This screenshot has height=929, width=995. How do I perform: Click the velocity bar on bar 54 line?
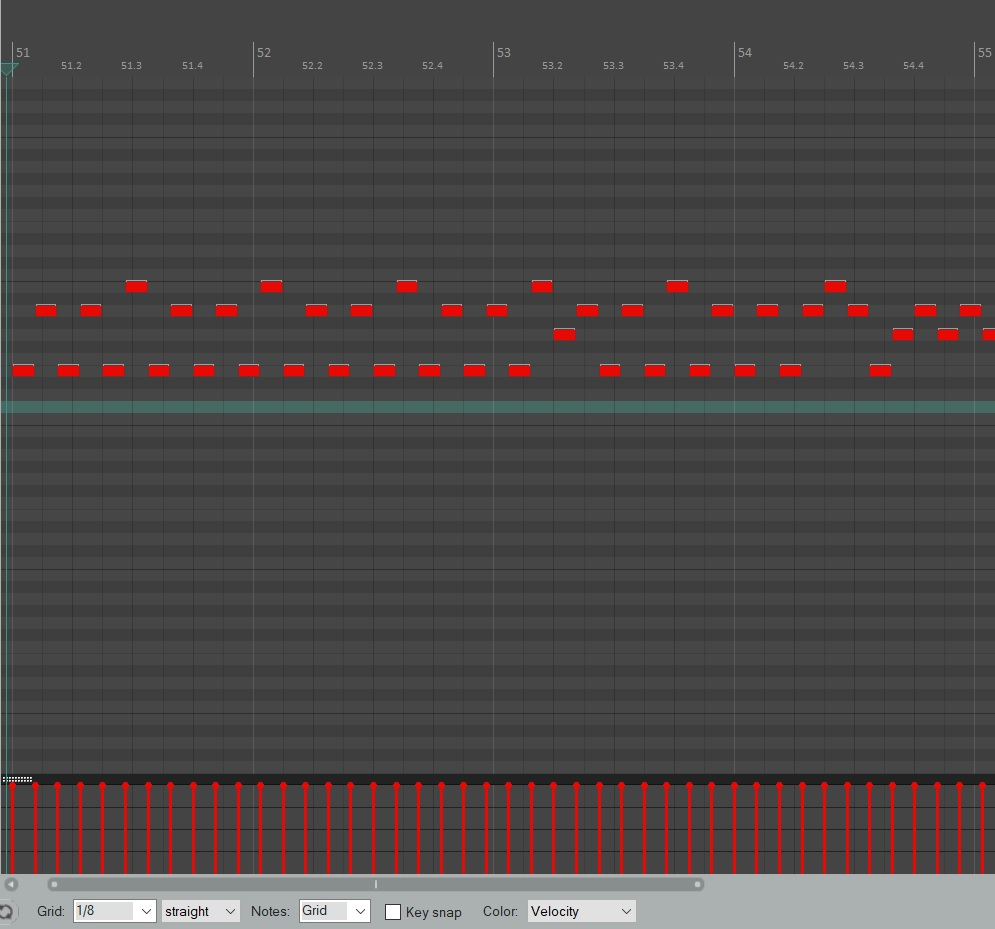click(734, 828)
